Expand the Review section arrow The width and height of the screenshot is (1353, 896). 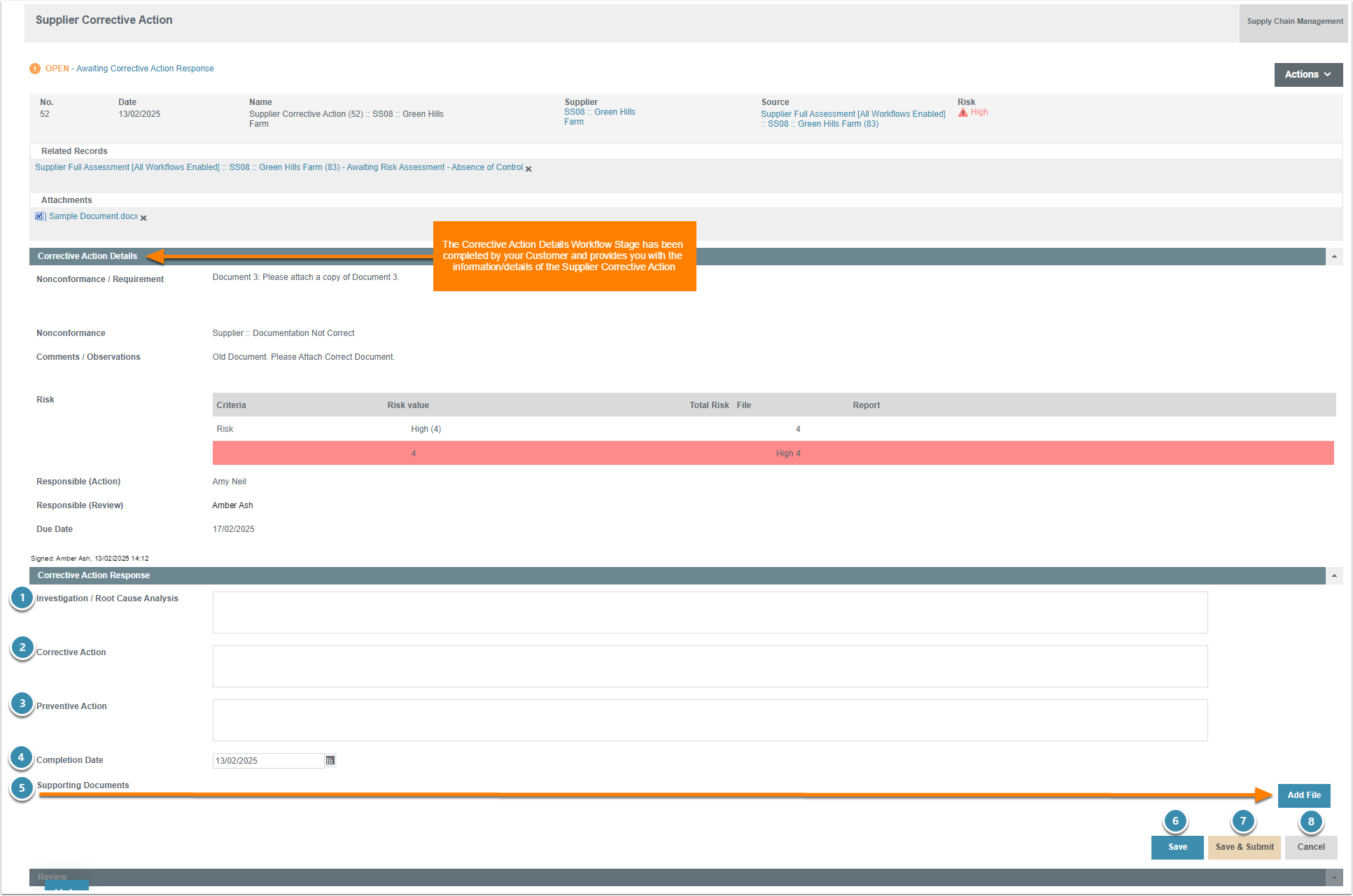click(x=1334, y=877)
